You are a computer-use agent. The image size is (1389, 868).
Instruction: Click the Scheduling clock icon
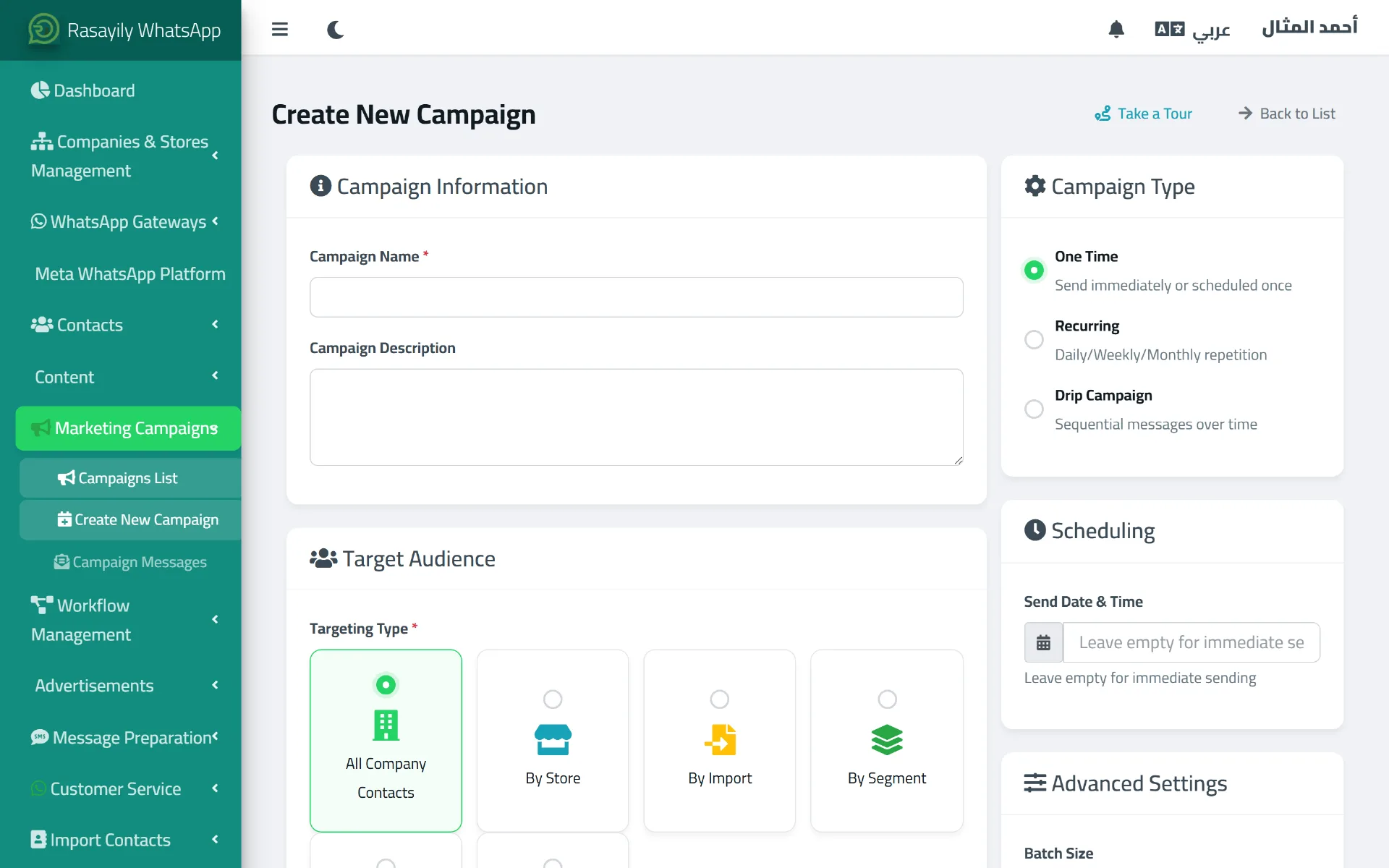point(1035,530)
